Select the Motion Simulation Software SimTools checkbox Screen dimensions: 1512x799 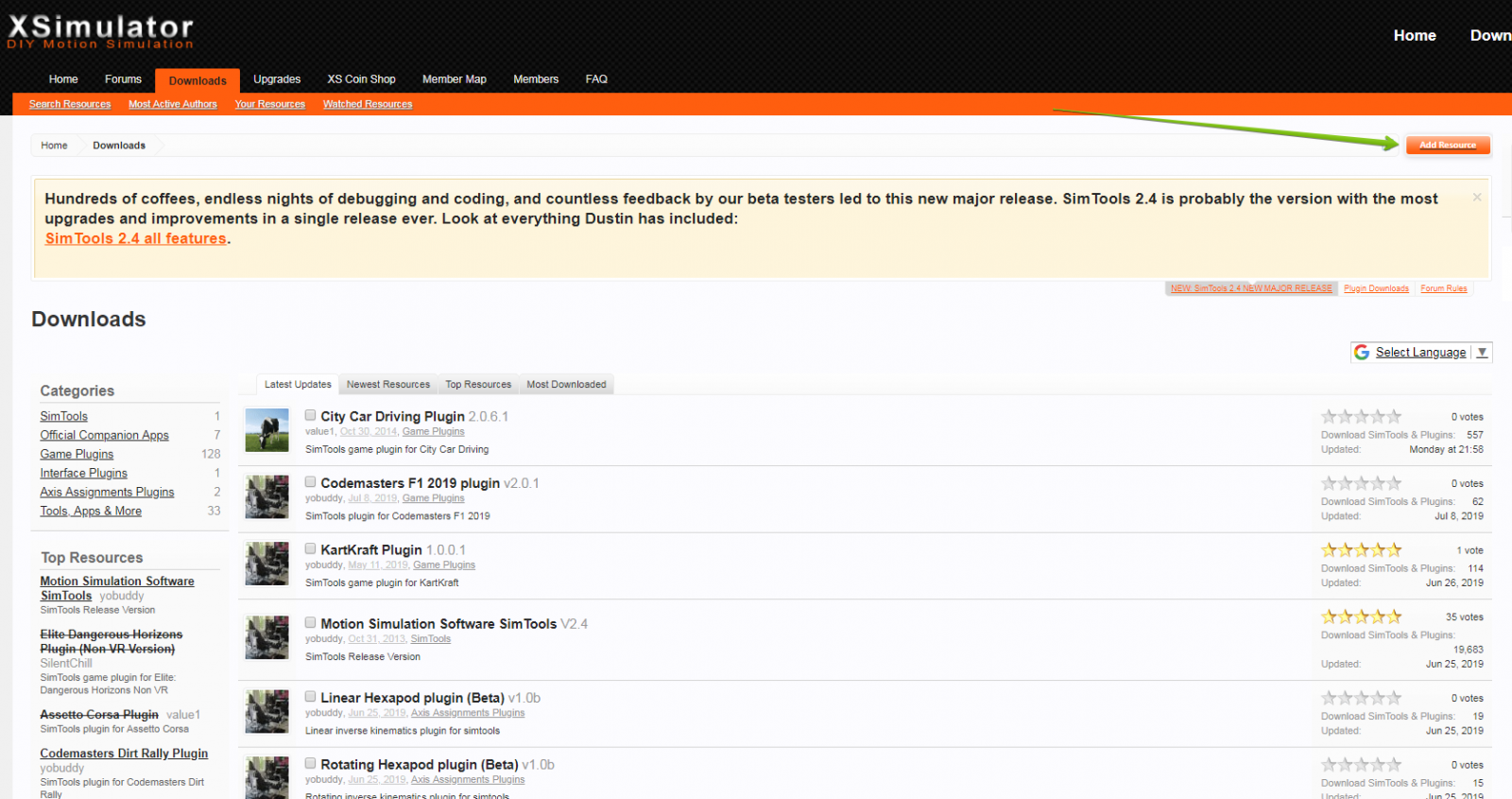point(310,622)
